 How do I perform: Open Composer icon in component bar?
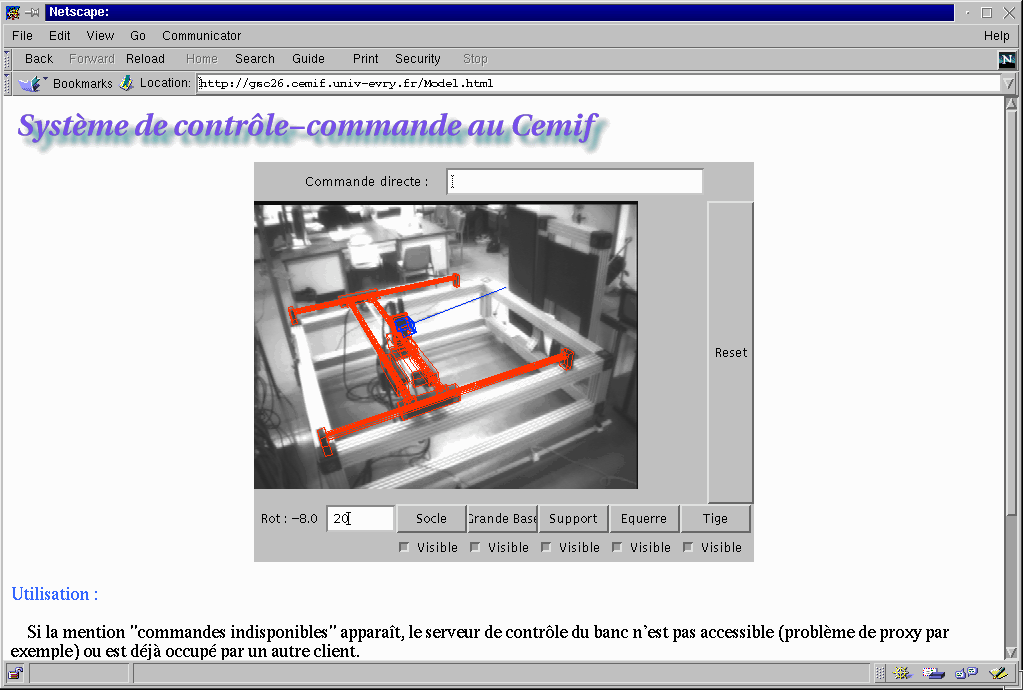point(997,673)
